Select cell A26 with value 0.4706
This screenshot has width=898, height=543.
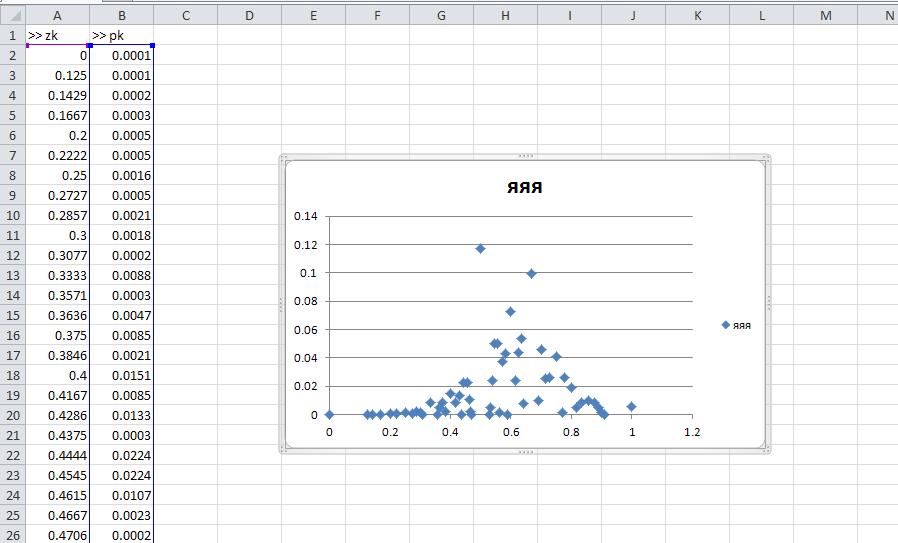tap(57, 535)
